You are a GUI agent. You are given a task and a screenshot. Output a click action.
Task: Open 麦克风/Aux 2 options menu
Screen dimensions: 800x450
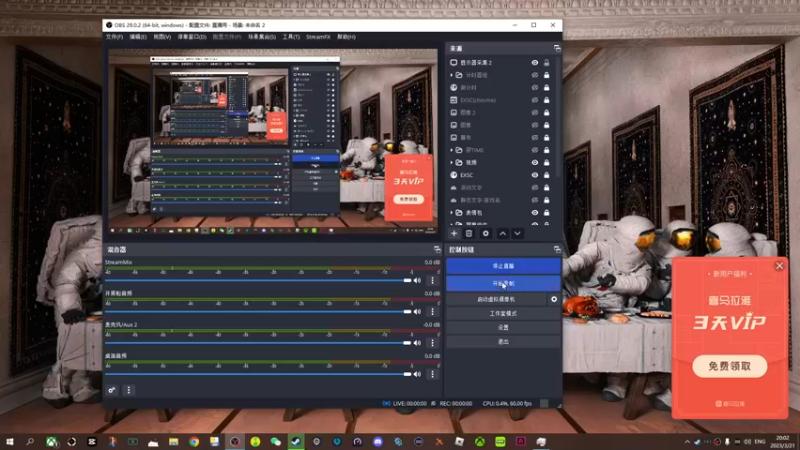433,343
